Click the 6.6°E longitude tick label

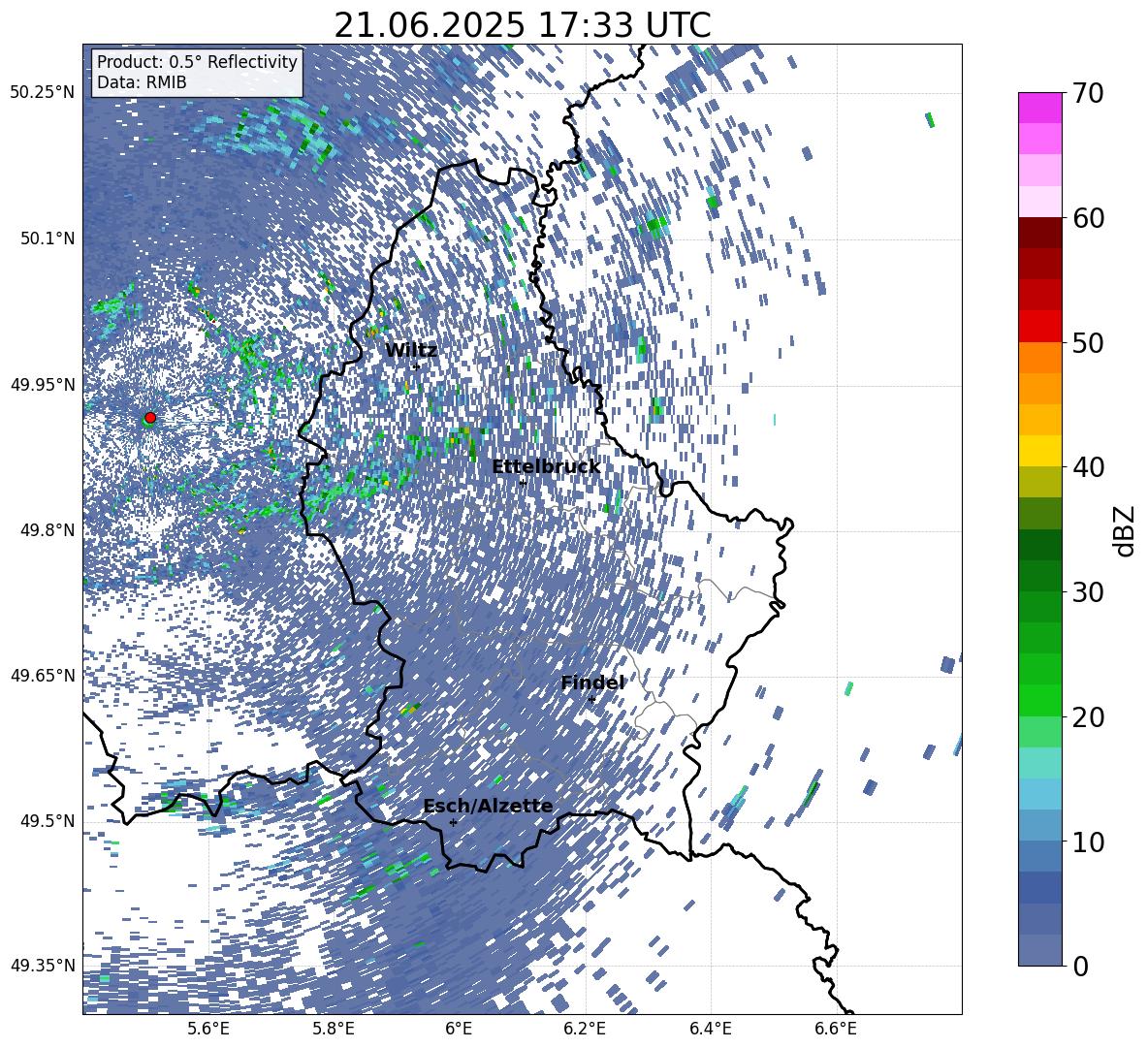point(836,1029)
